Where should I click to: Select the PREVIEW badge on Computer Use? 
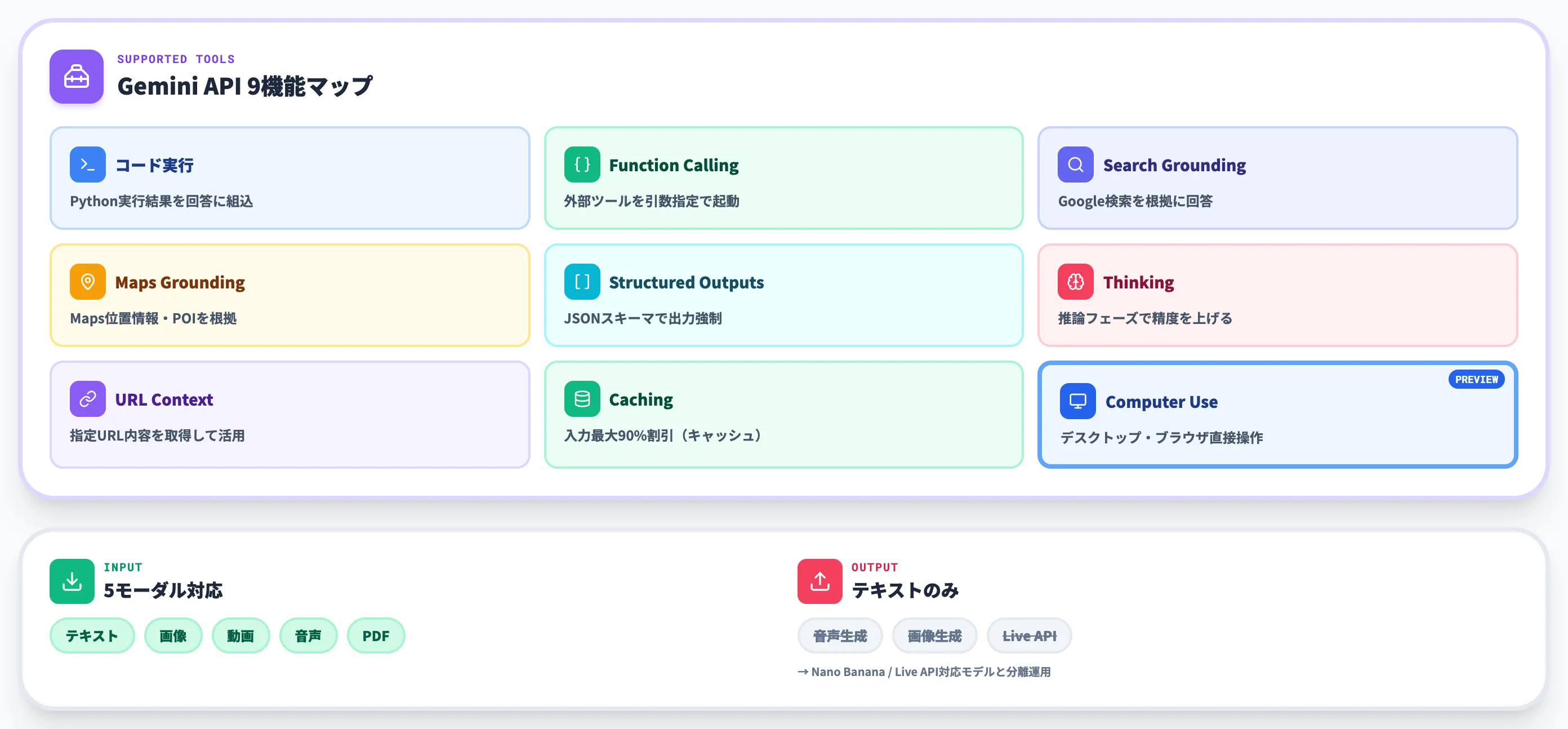(1476, 379)
